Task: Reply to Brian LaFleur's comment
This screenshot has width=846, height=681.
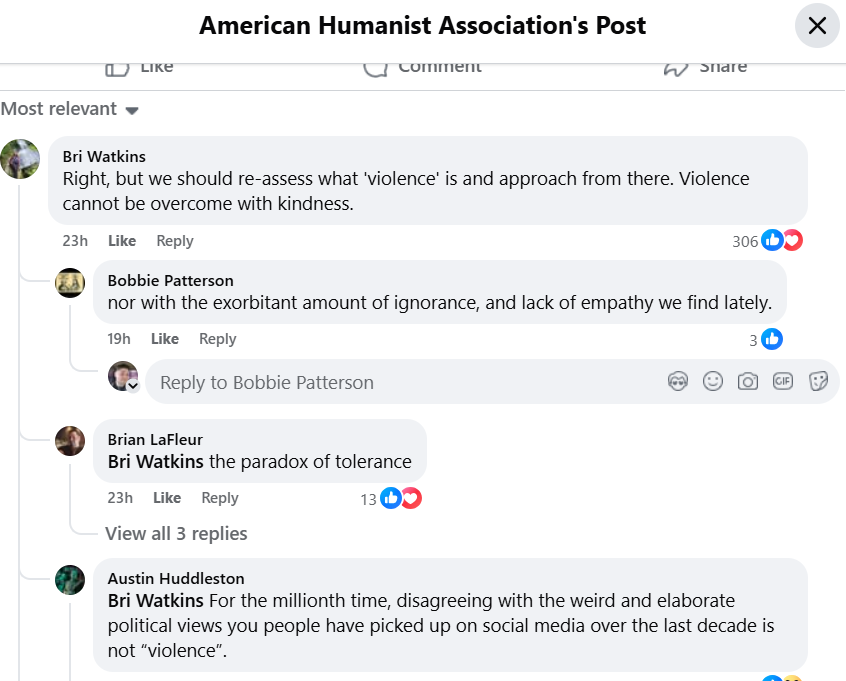Action: pos(220,498)
